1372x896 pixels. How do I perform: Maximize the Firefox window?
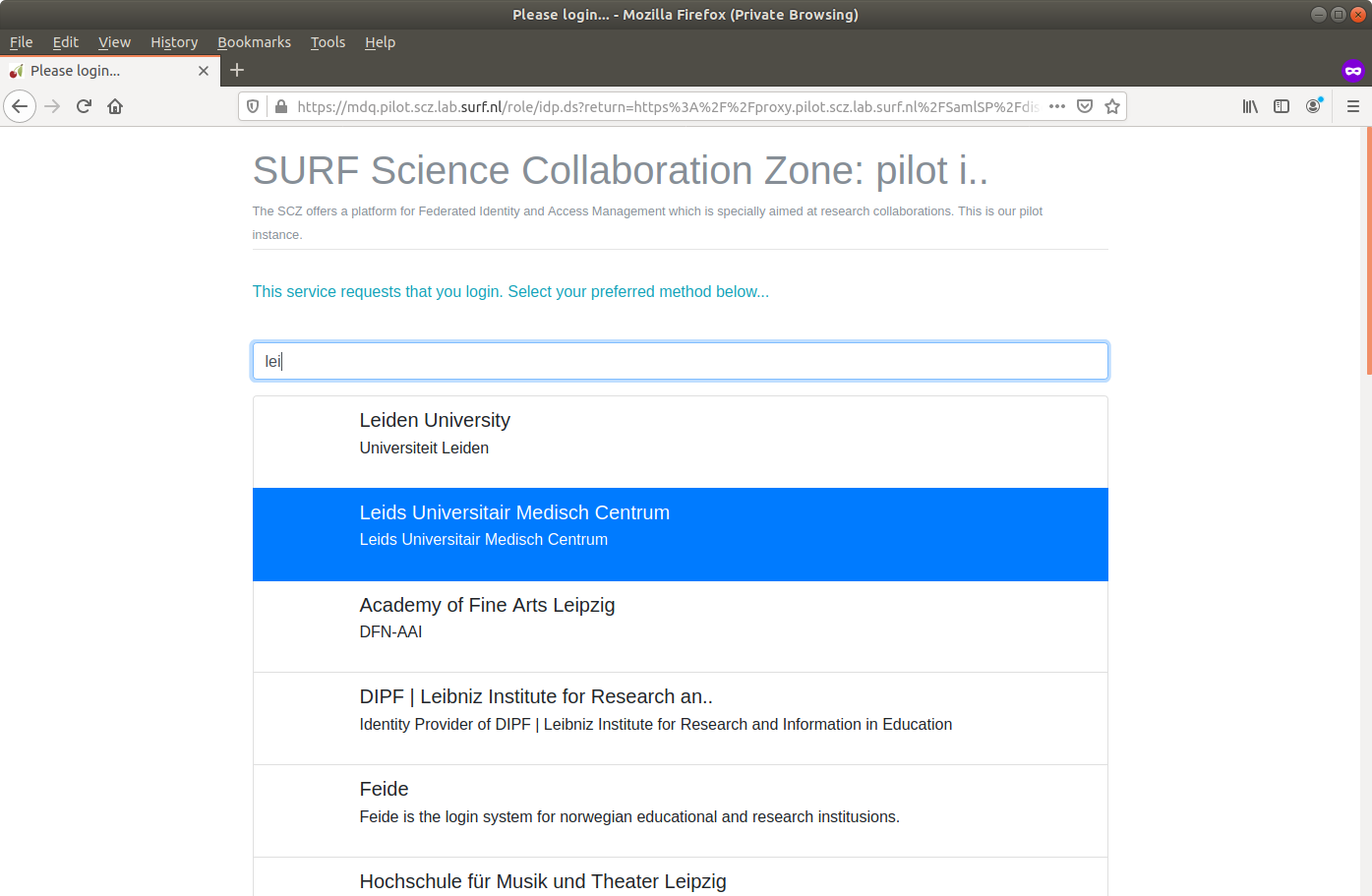coord(1339,14)
